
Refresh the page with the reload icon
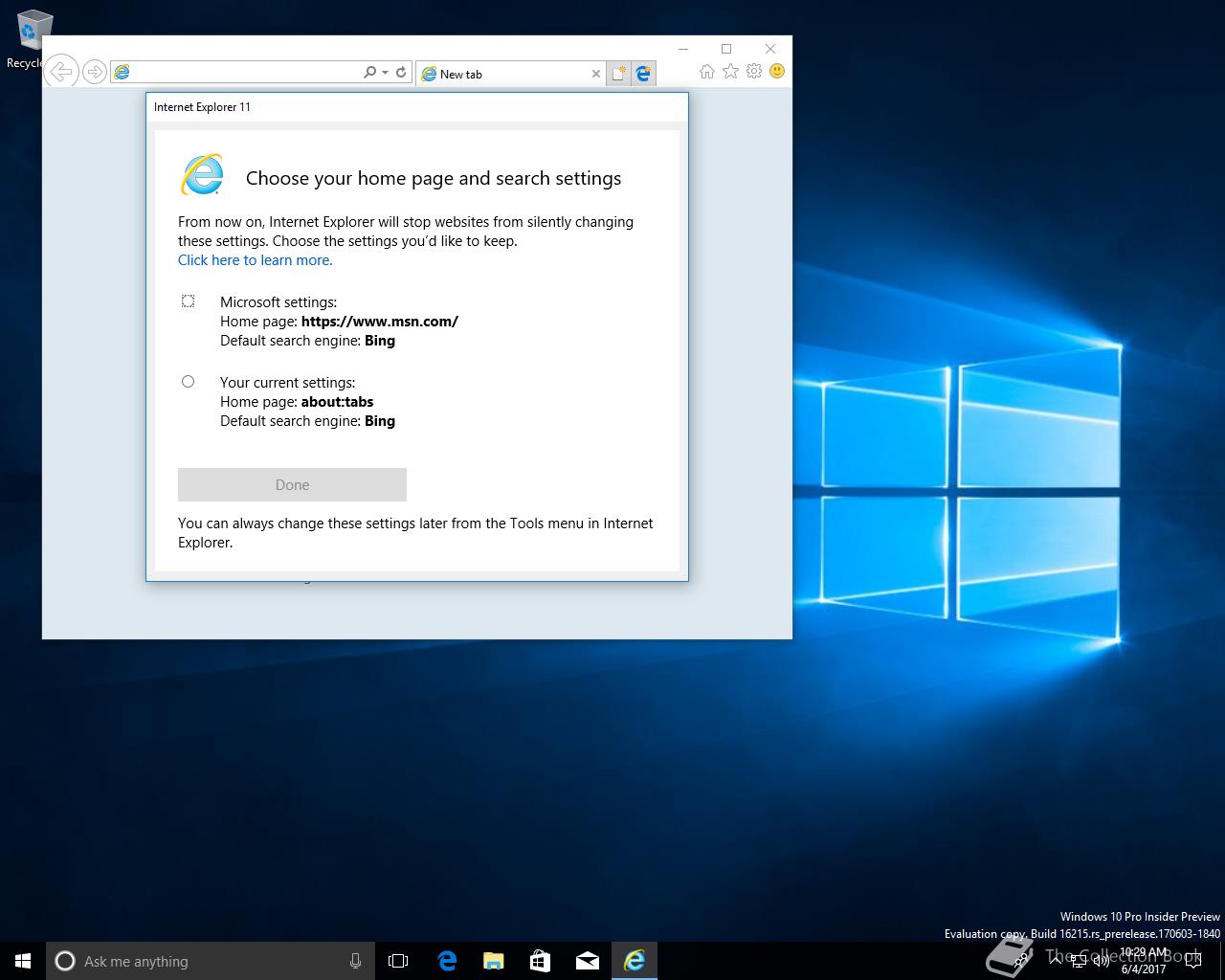pyautogui.click(x=401, y=72)
